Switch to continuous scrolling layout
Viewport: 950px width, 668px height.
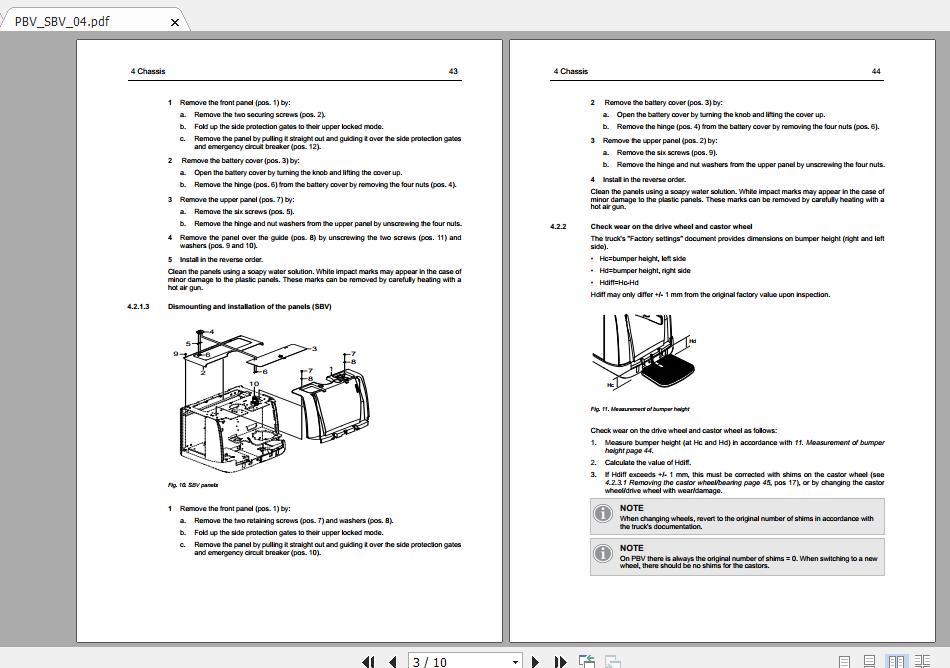point(871,661)
